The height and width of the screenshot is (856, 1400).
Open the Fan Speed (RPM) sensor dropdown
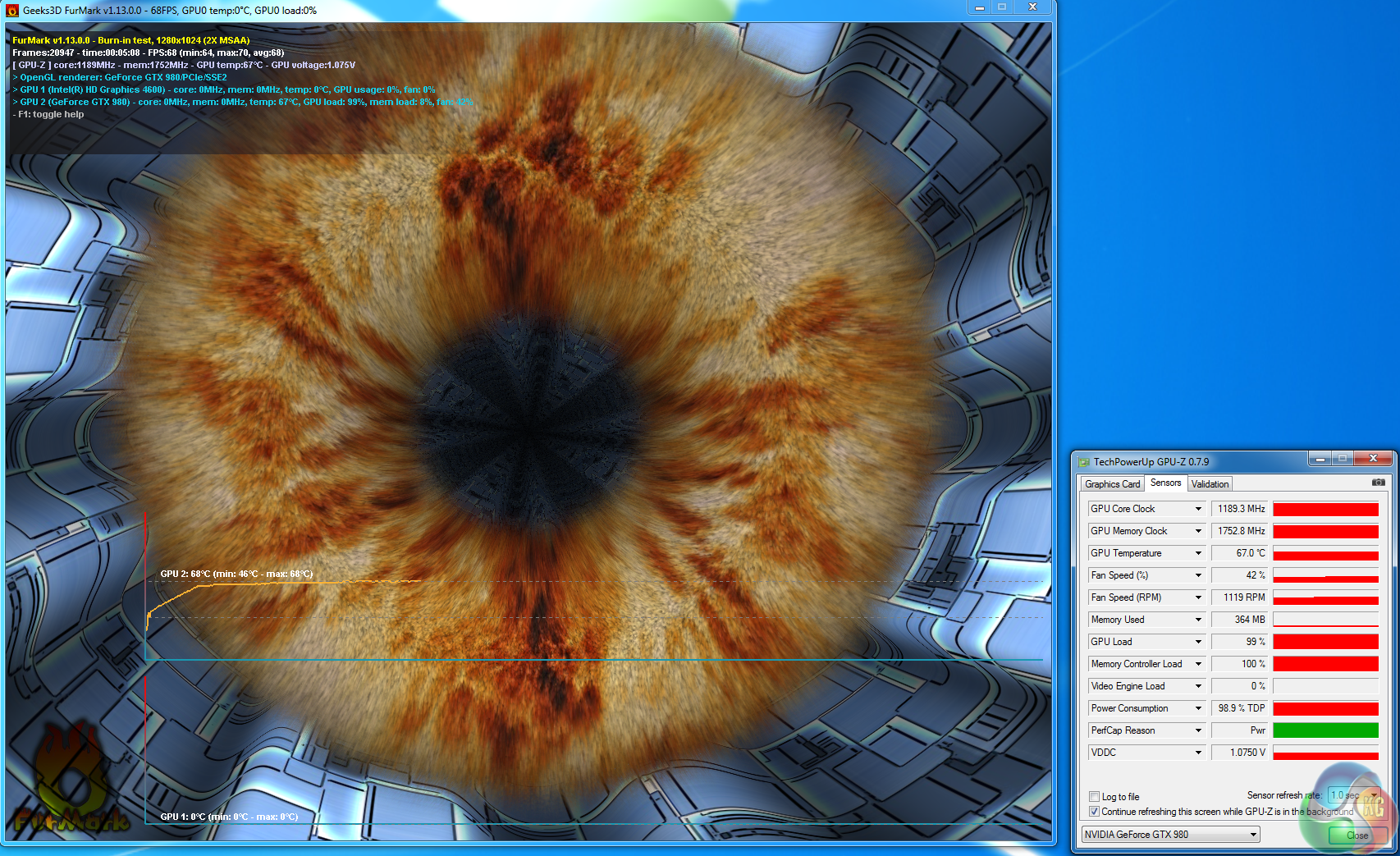click(x=1198, y=597)
